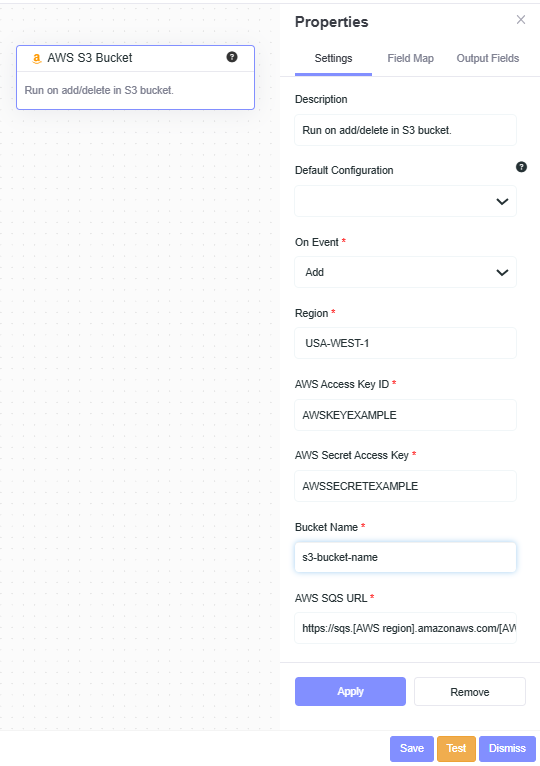Click the Amazon logo on the S3 node
This screenshot has height=766, width=540.
(37, 59)
